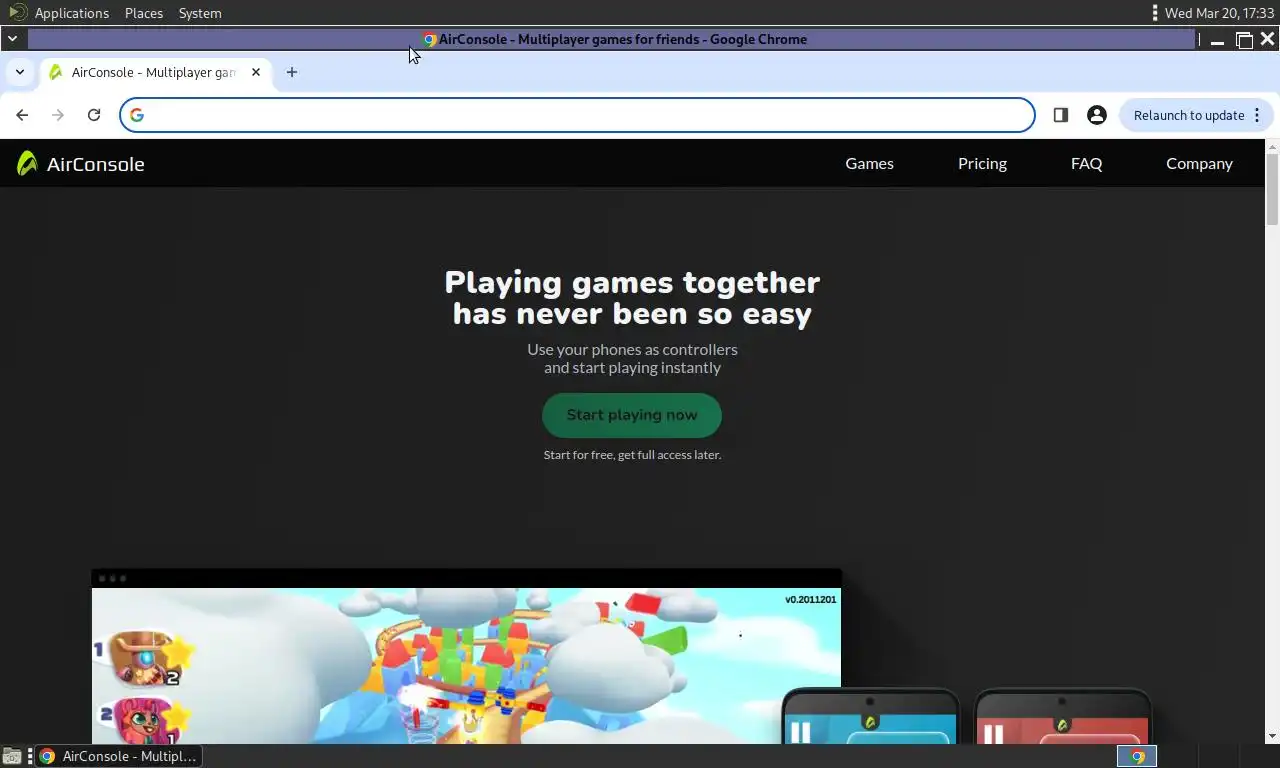
Task: Open Chrome three-dot menu
Action: click(1257, 115)
